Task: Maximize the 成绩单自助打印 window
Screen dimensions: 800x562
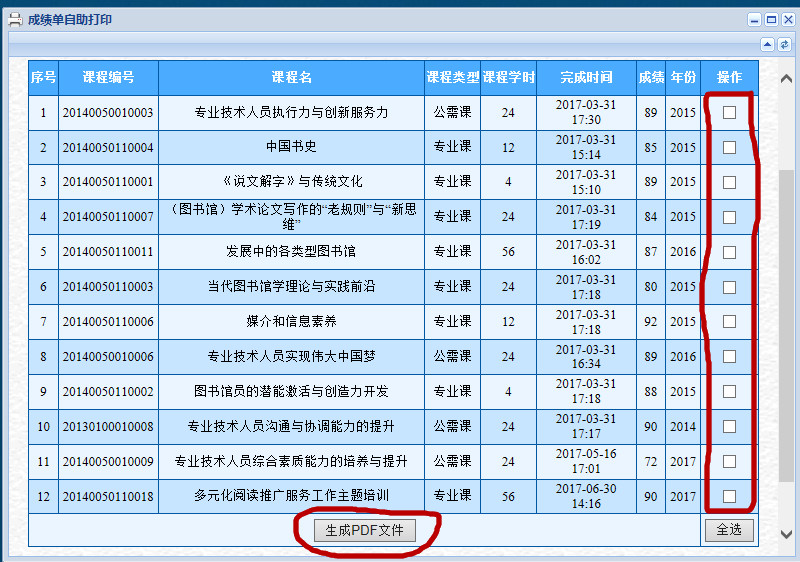Action: pos(771,20)
